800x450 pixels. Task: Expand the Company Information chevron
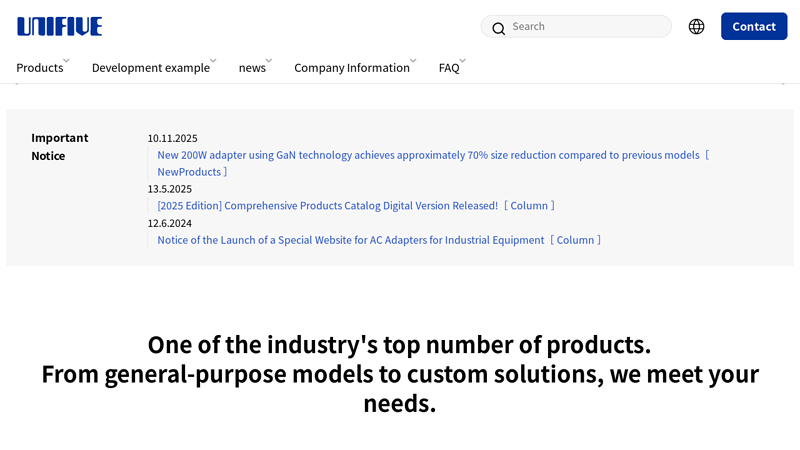pyautogui.click(x=413, y=61)
